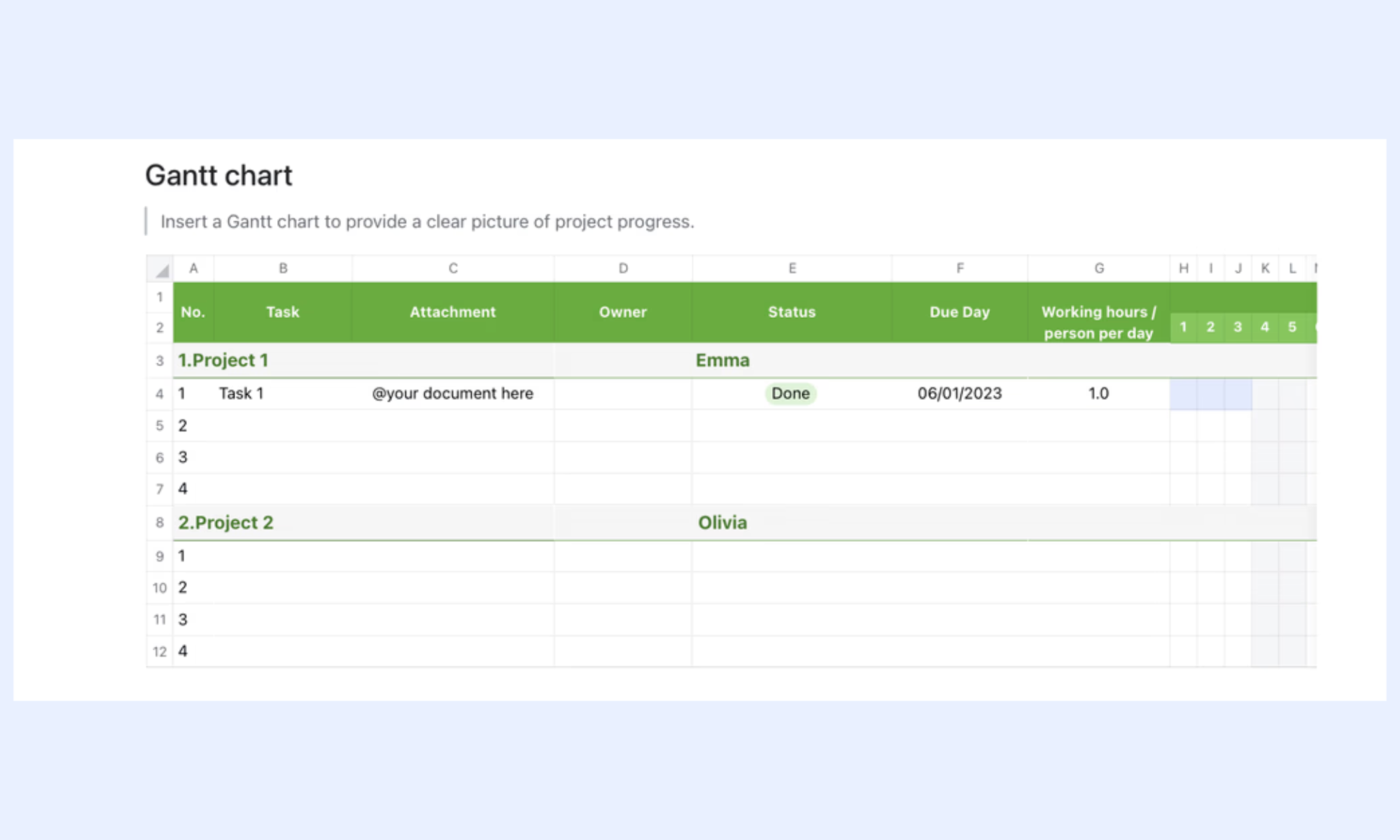Select column L header
The image size is (1400, 840).
[x=1292, y=269]
